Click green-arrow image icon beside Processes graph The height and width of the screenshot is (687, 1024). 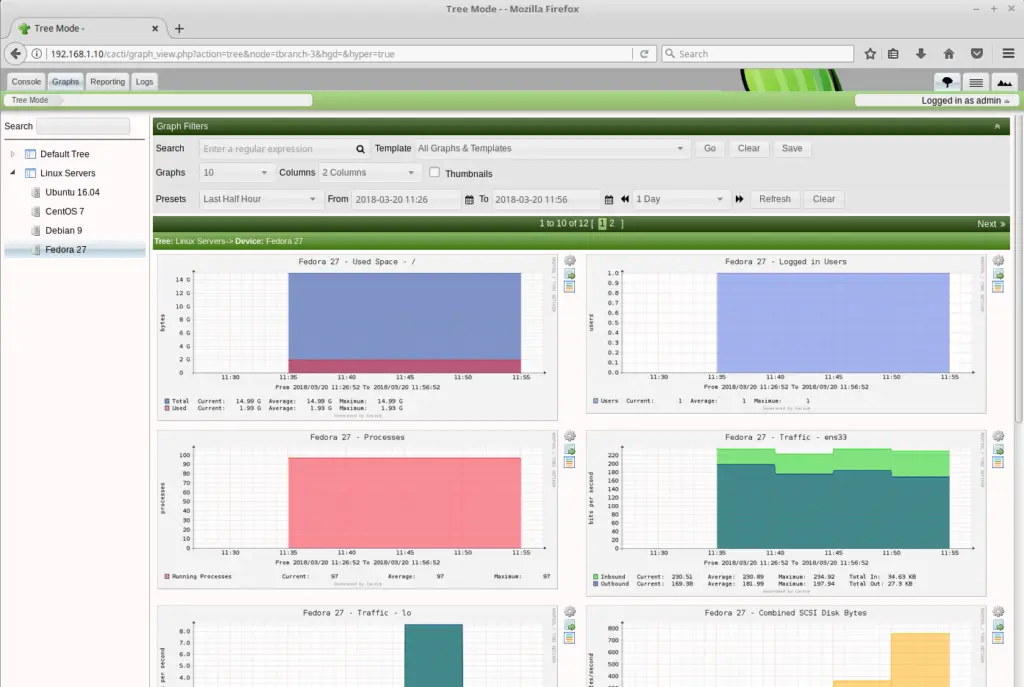coord(570,450)
